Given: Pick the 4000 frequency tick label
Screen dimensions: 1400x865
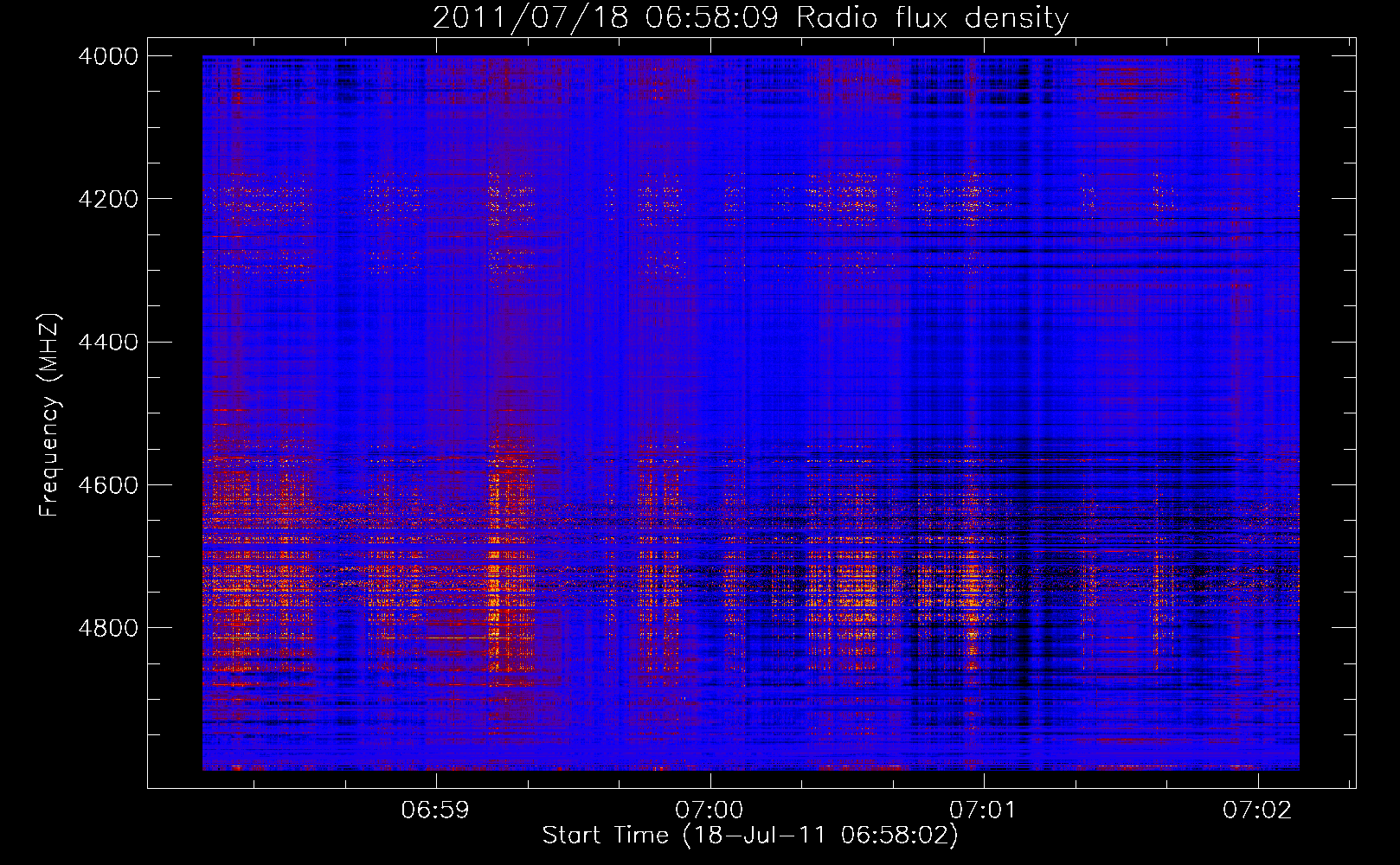Looking at the screenshot, I should [108, 56].
